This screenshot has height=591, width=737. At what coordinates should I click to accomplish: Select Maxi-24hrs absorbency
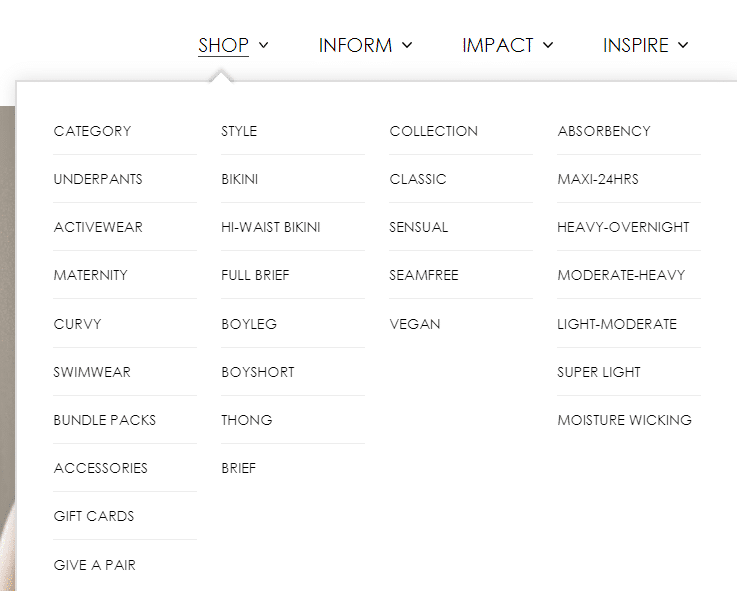(x=598, y=179)
